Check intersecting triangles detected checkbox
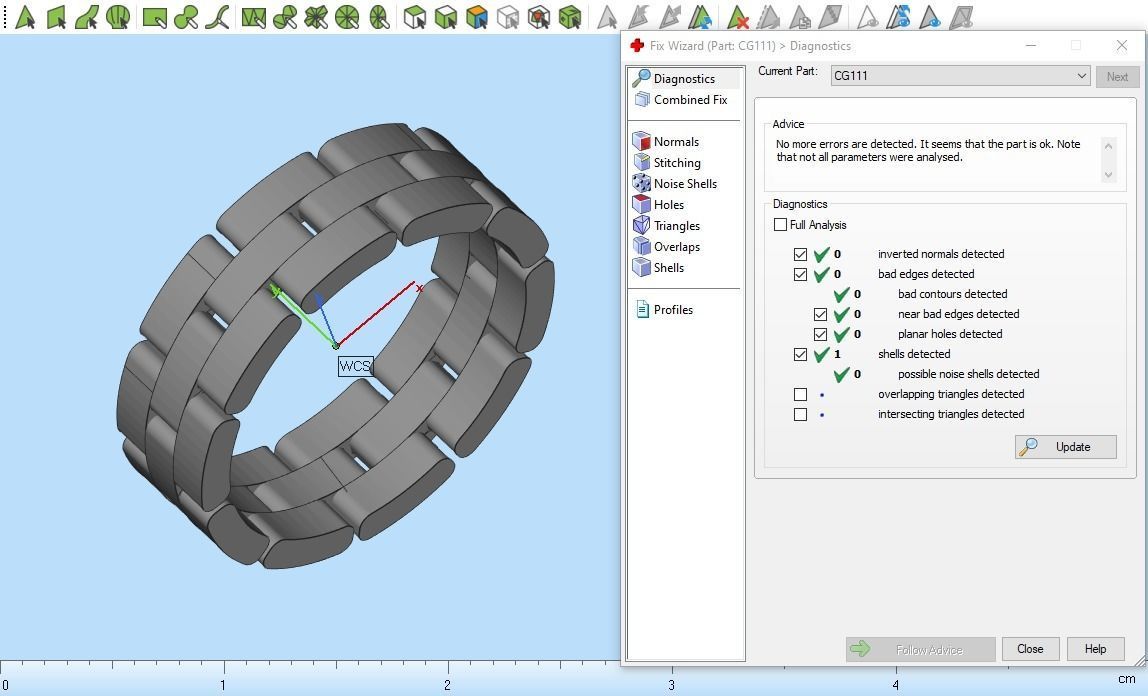The height and width of the screenshot is (696, 1148). pyautogui.click(x=800, y=414)
